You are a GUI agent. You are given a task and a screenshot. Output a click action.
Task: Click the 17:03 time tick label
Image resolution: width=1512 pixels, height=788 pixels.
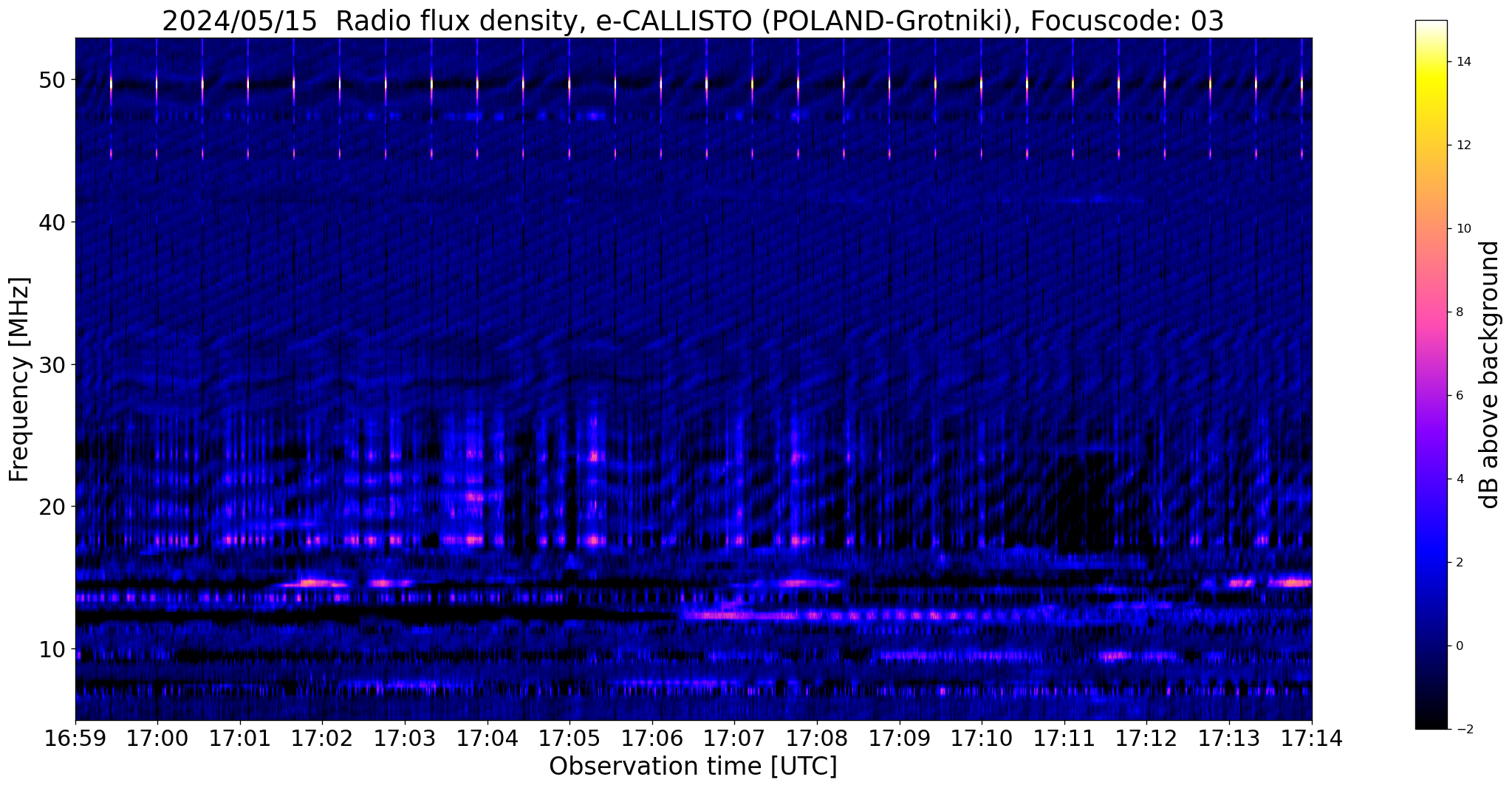405,738
